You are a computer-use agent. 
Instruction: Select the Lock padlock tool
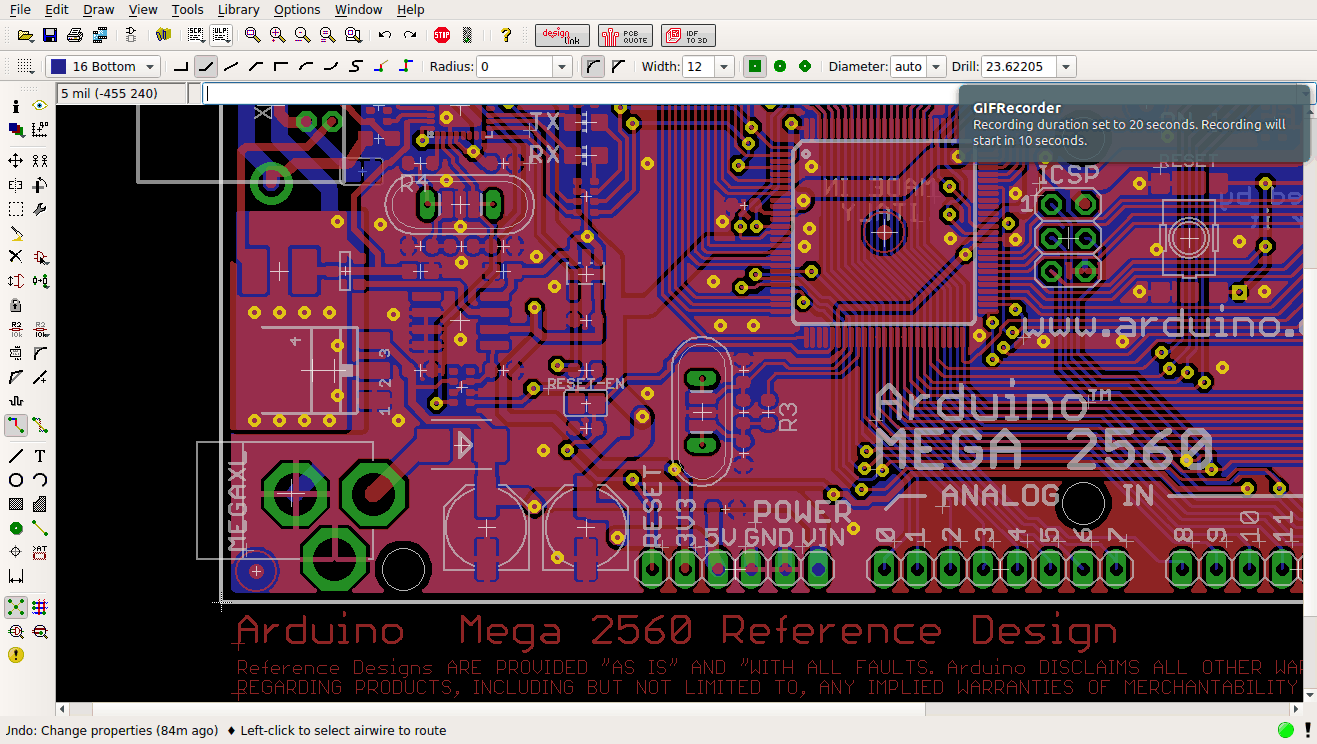(16, 305)
